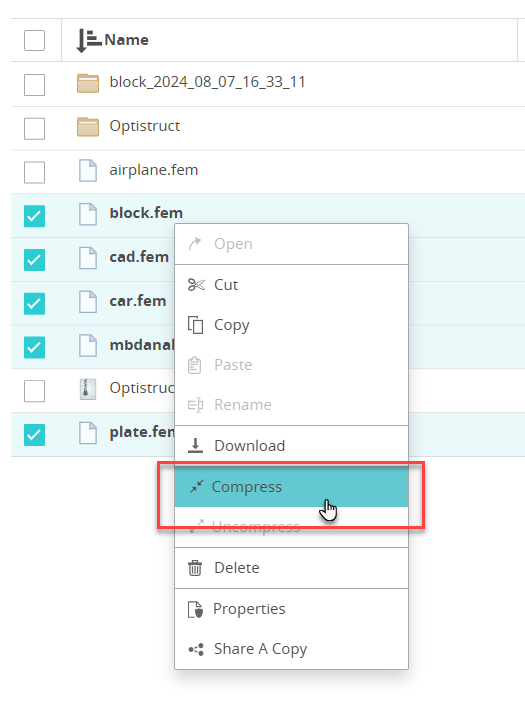Check the airplane.fem checkbox

coord(34,172)
